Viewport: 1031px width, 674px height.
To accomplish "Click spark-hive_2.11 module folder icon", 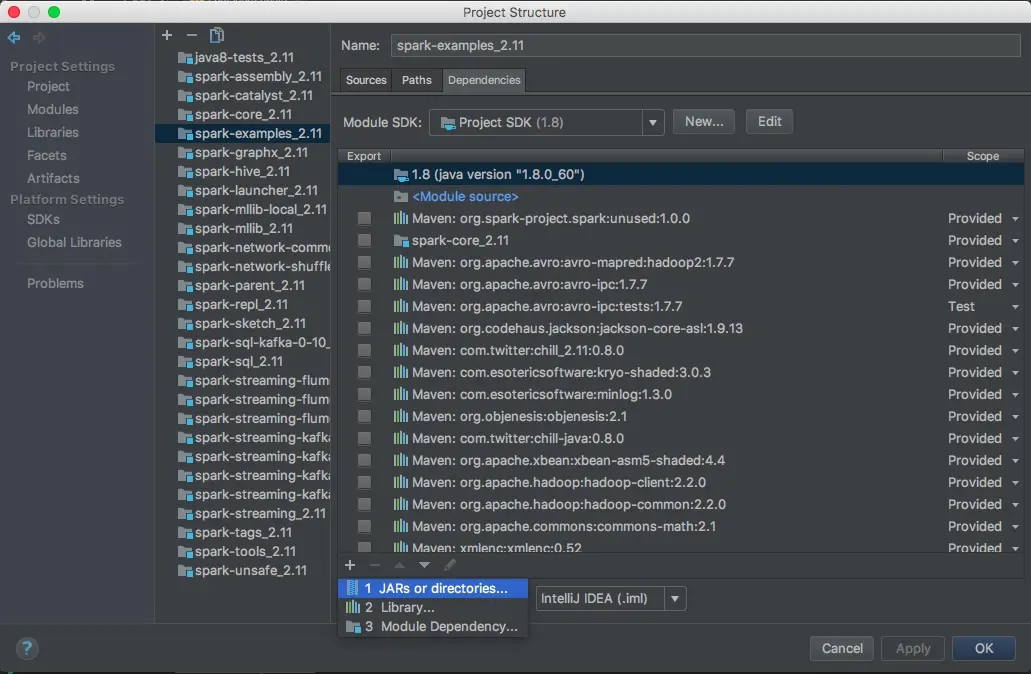I will [x=185, y=172].
